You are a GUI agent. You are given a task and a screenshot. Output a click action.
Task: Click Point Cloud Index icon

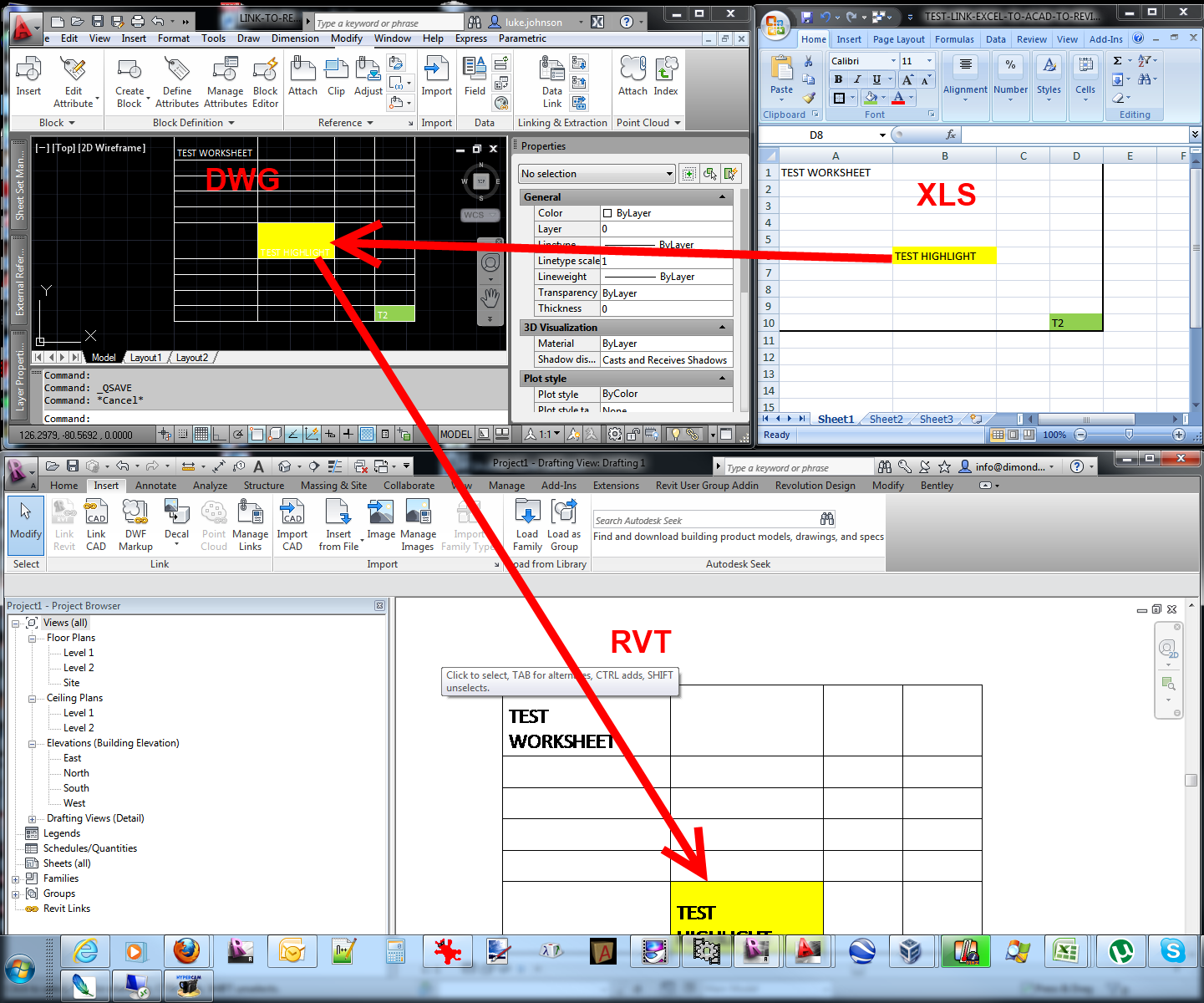666,77
